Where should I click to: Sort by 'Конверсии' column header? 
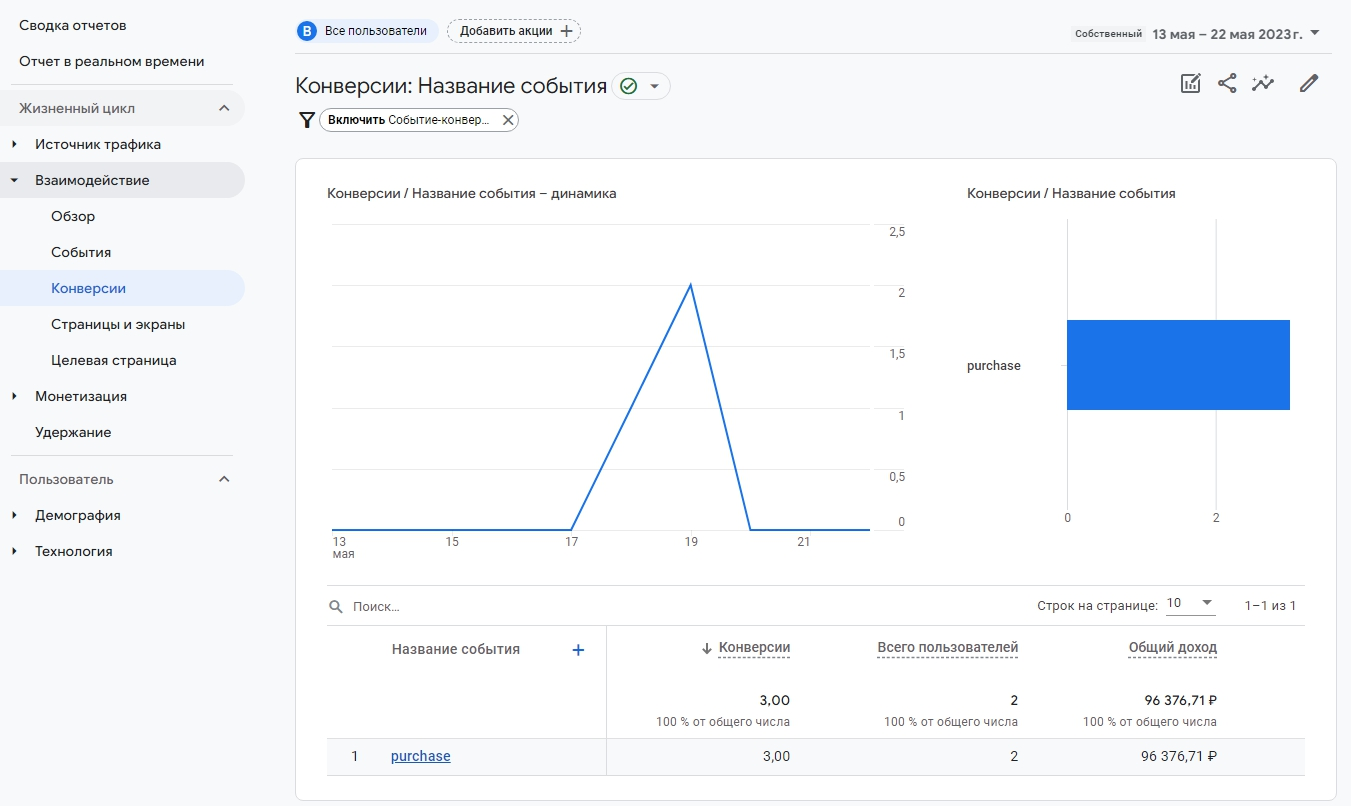click(754, 648)
